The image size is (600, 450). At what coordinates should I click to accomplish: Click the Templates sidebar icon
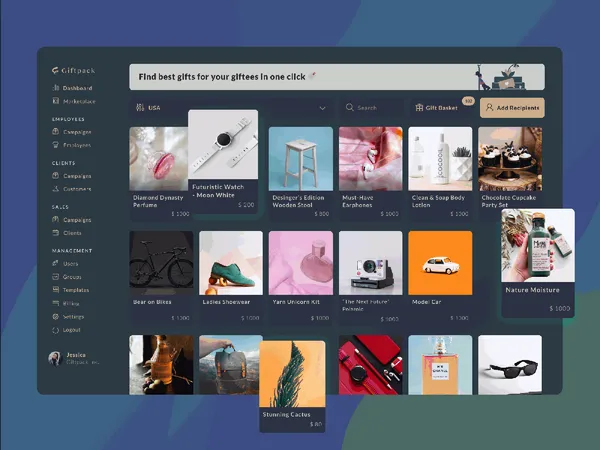pos(55,290)
